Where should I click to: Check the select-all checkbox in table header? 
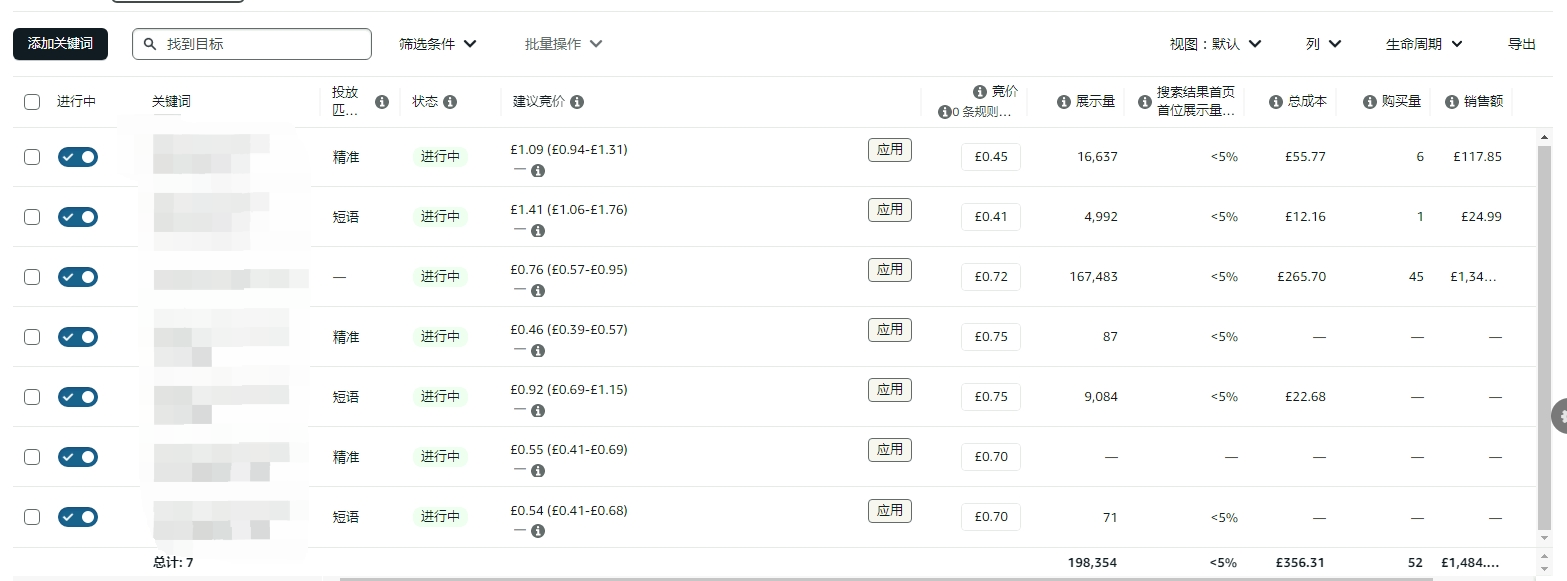(x=32, y=102)
